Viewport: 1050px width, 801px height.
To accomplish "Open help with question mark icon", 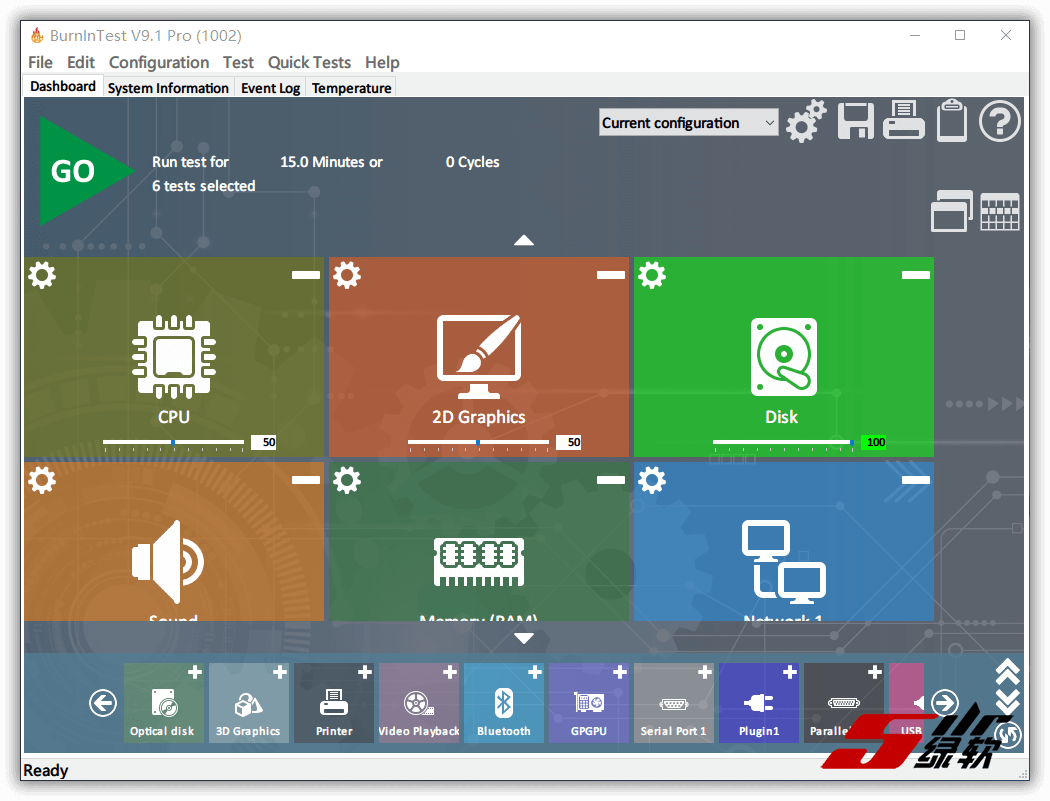I will [1000, 121].
